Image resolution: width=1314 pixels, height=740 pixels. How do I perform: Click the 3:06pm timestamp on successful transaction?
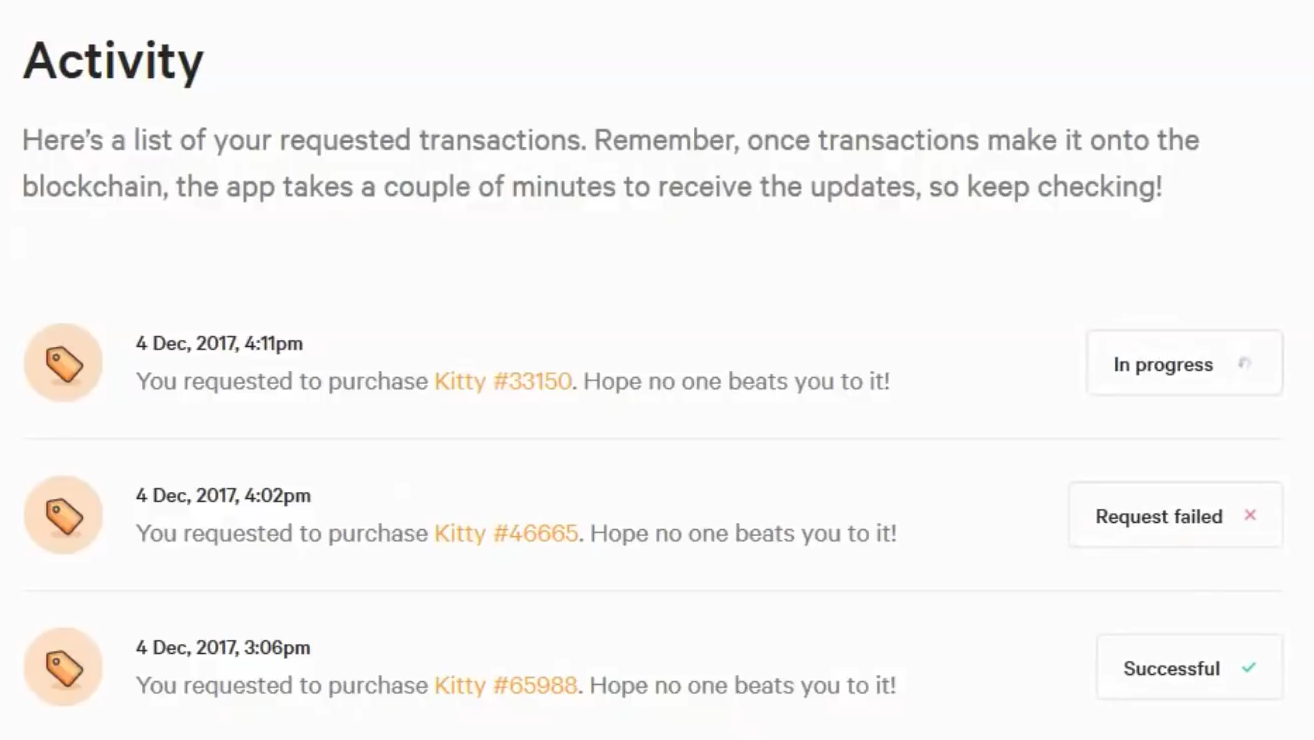(x=222, y=647)
